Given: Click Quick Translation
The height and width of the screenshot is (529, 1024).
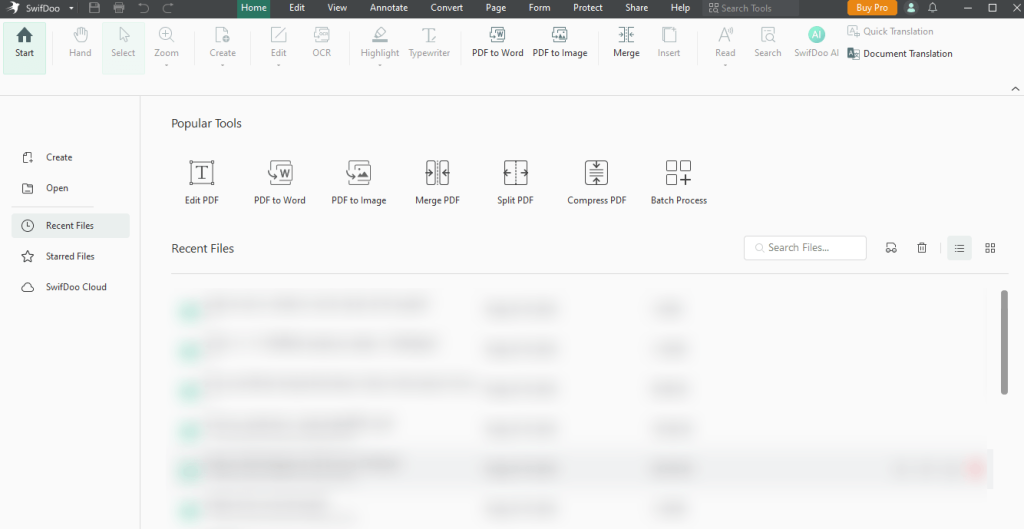Looking at the screenshot, I should tap(890, 31).
